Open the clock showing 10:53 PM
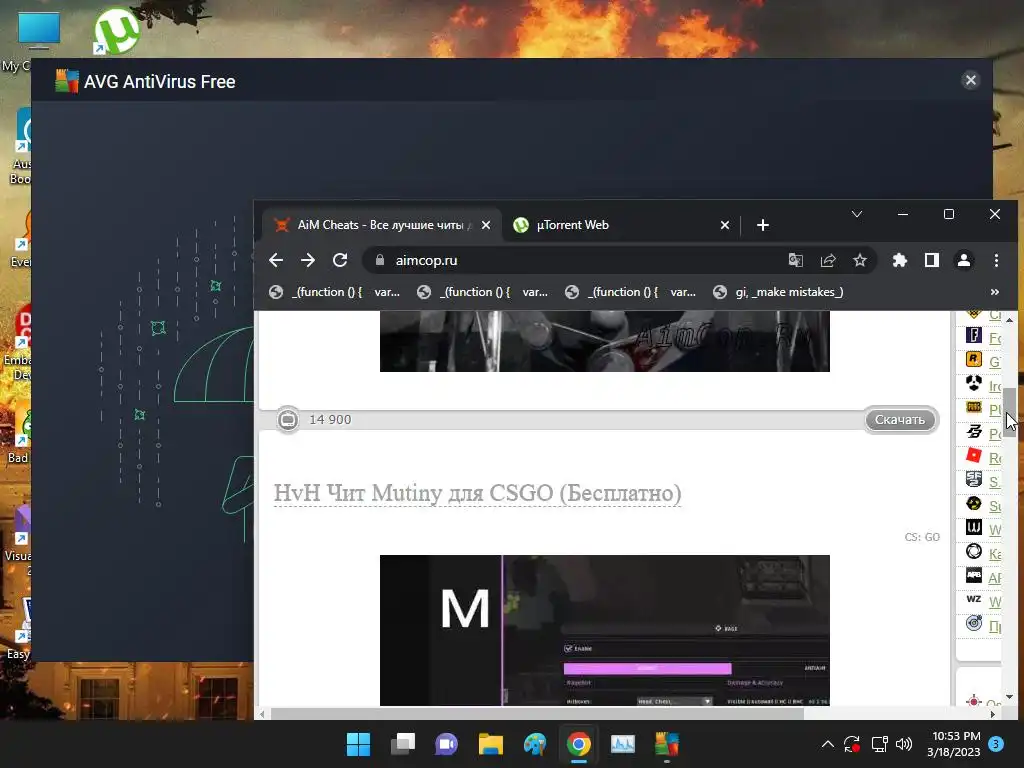Image resolution: width=1024 pixels, height=768 pixels. 953,744
